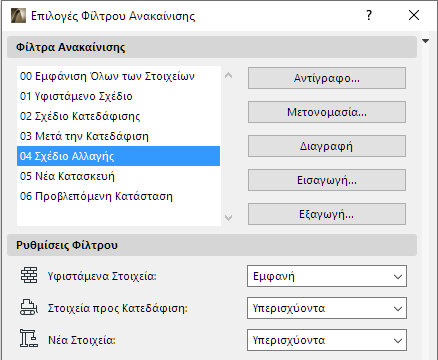Click the Διαγραφή button
The height and width of the screenshot is (360, 438).
click(327, 146)
